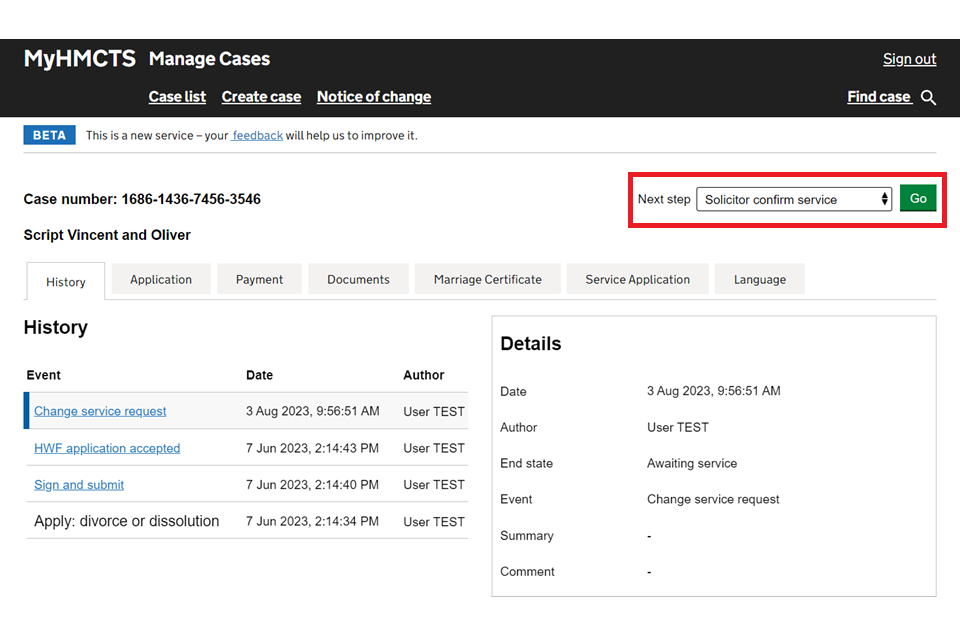Click the MyHMCTS logo text

click(79, 59)
